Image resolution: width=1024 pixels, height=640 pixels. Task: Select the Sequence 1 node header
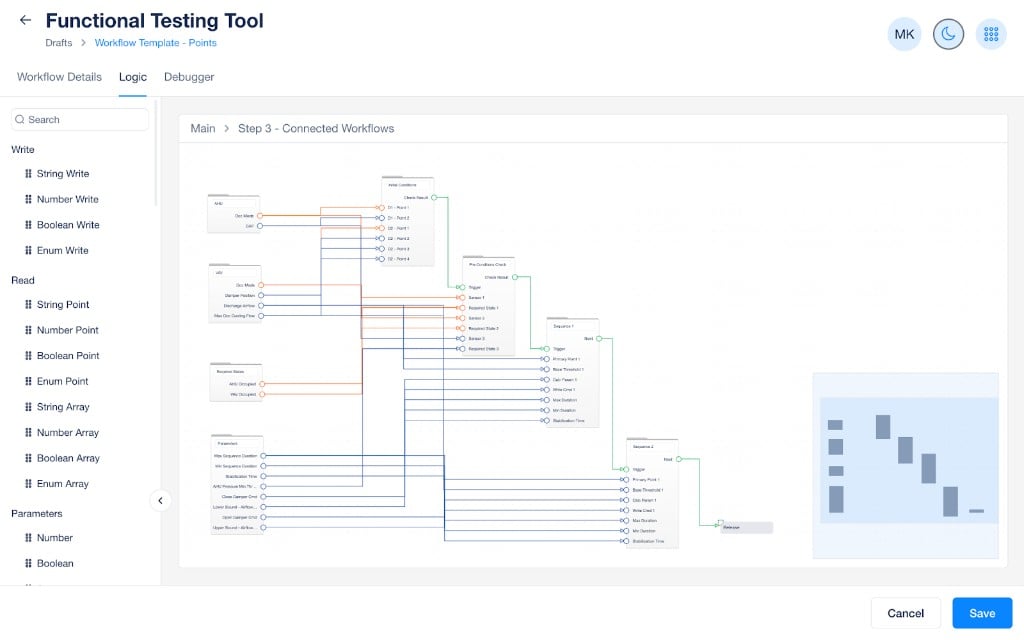pyautogui.click(x=572, y=326)
